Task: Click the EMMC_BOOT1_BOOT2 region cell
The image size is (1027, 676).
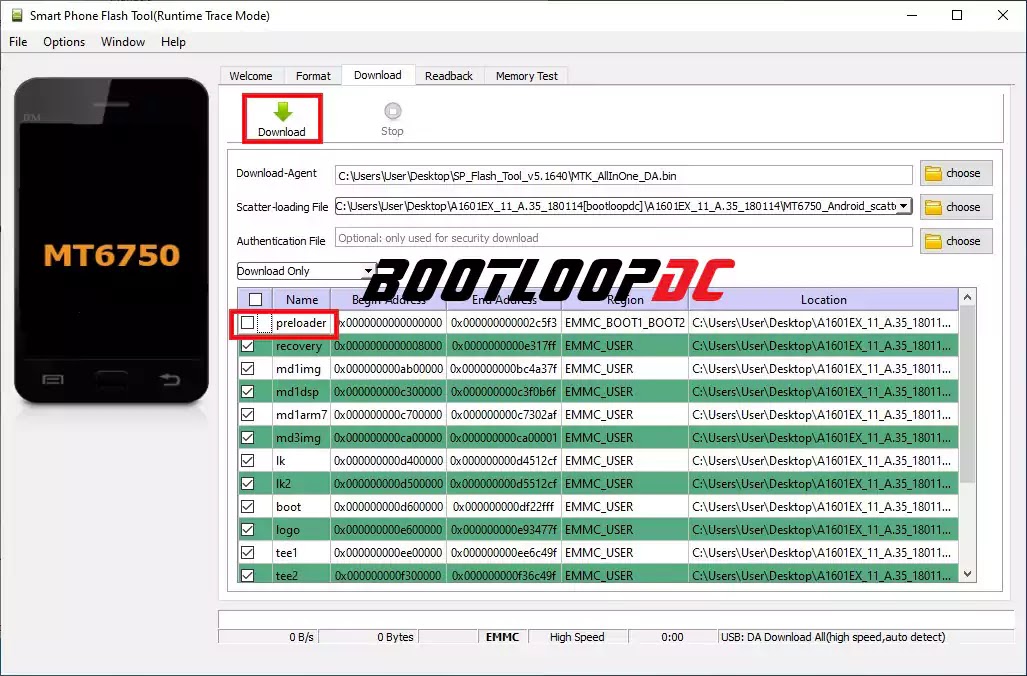Action: tap(625, 322)
